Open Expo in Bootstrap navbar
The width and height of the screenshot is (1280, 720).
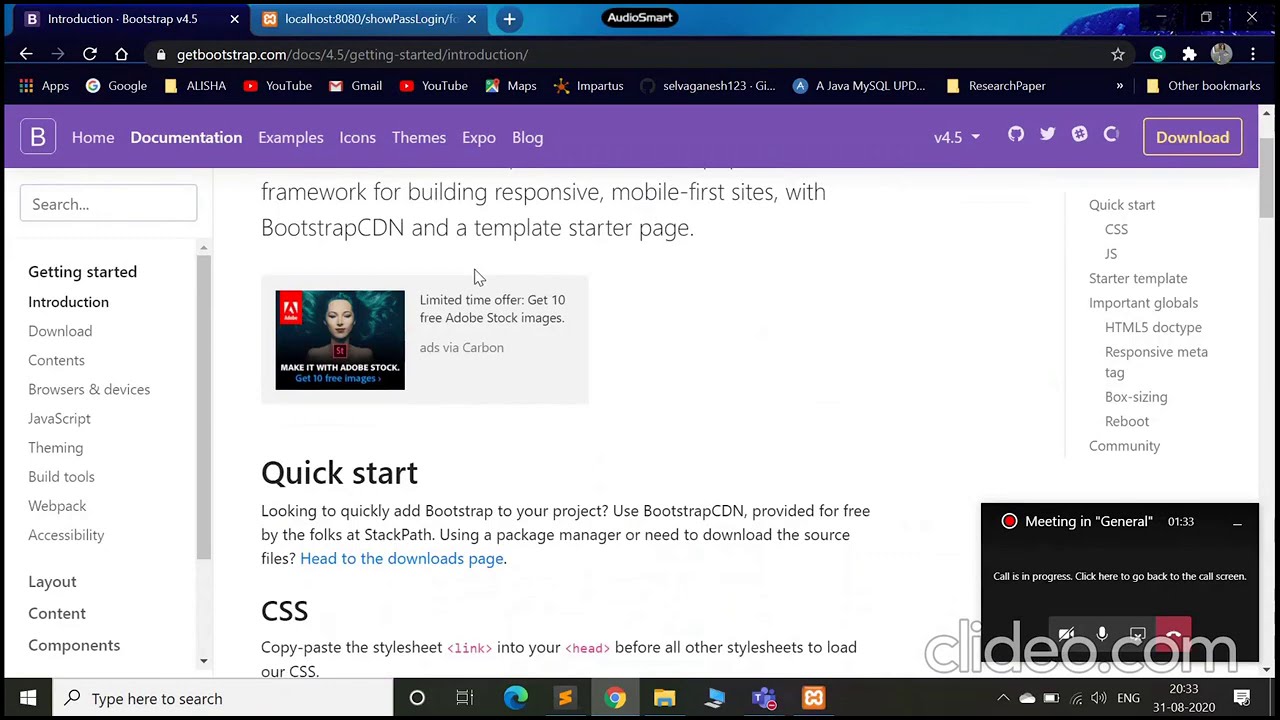coord(479,137)
